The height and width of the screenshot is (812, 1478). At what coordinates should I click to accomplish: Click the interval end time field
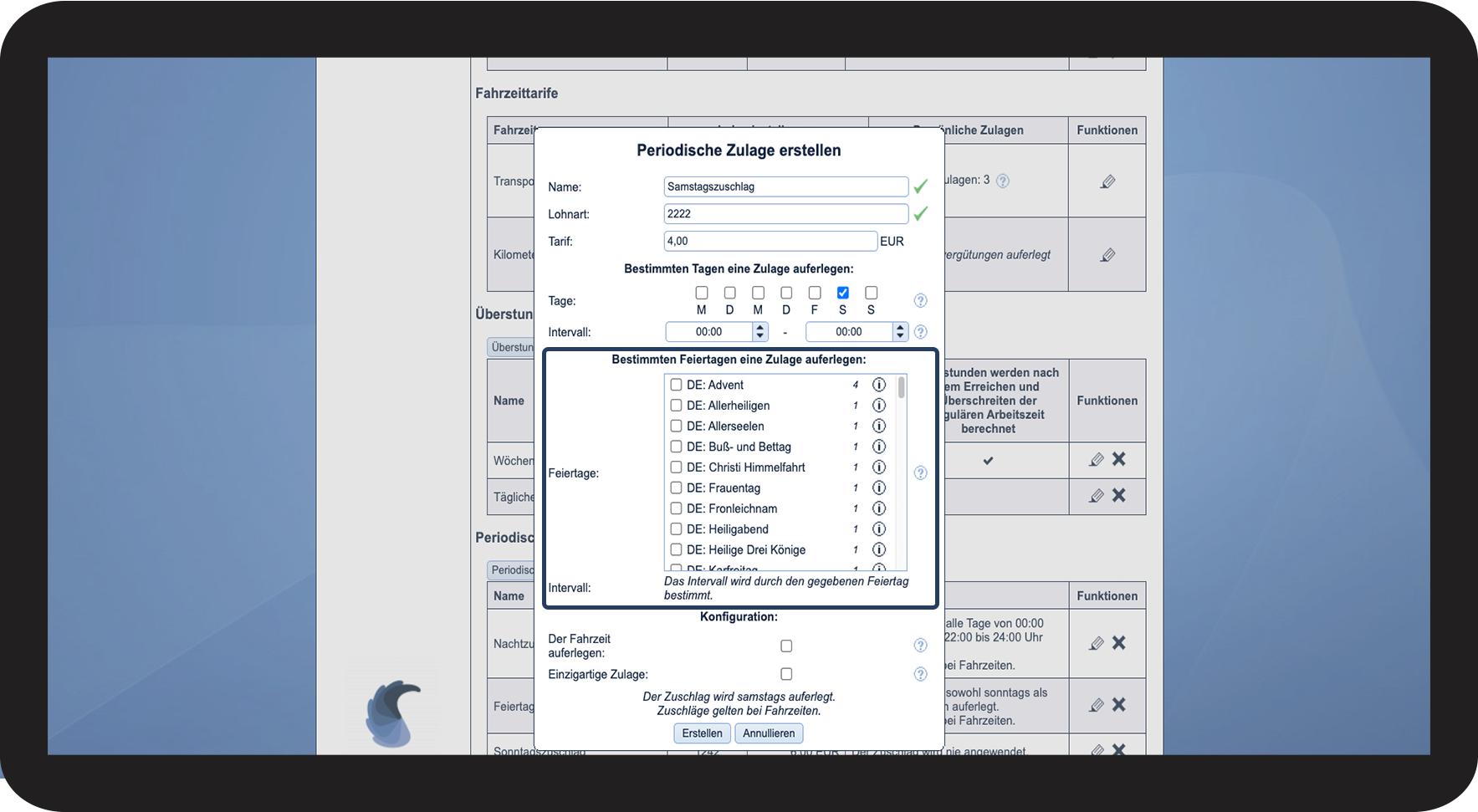point(849,332)
